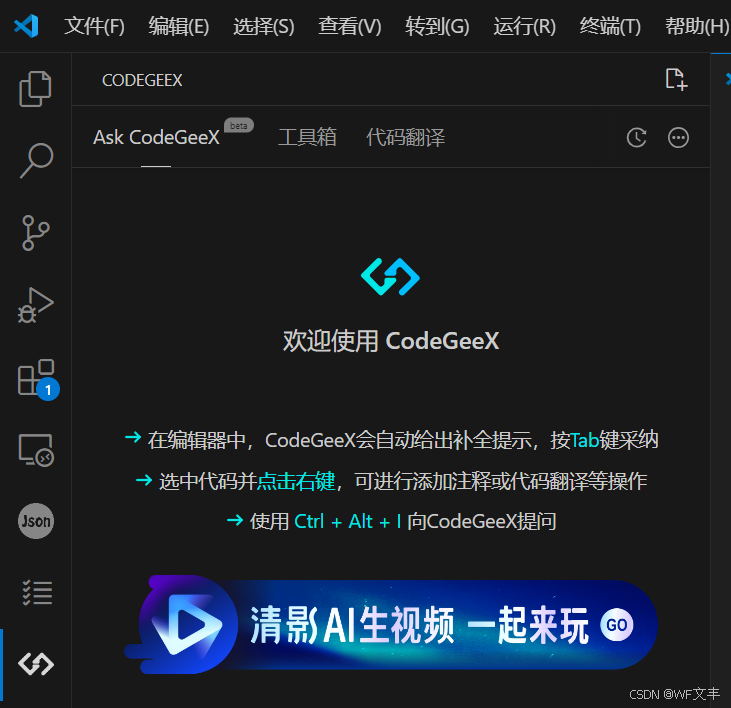Open Extensions view with badge
The image size is (731, 708).
click(x=37, y=378)
